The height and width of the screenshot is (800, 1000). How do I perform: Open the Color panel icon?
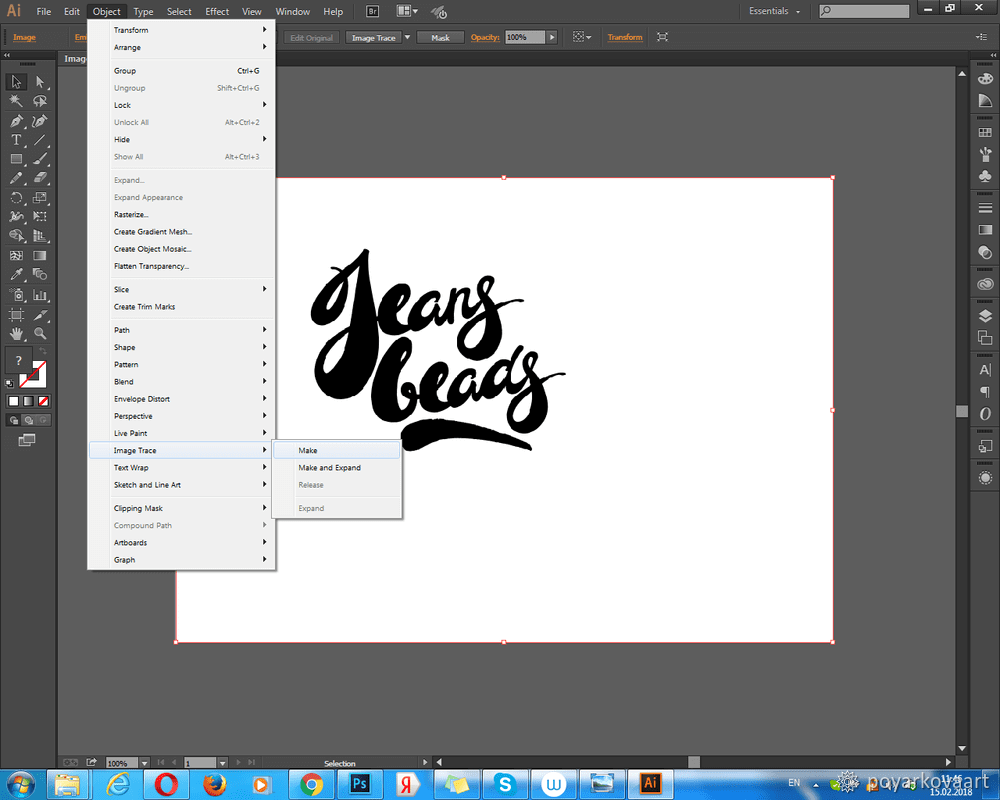(985, 79)
